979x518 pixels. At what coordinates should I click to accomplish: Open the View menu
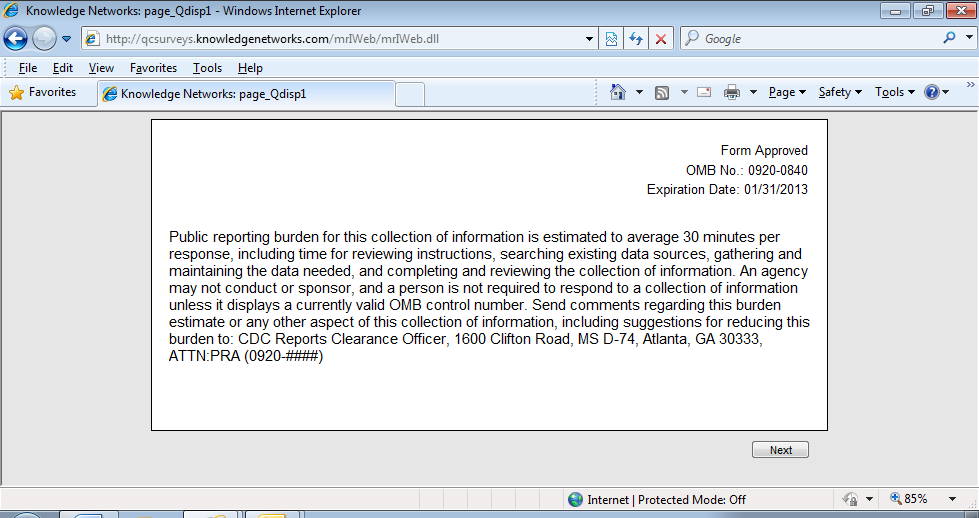pos(101,68)
